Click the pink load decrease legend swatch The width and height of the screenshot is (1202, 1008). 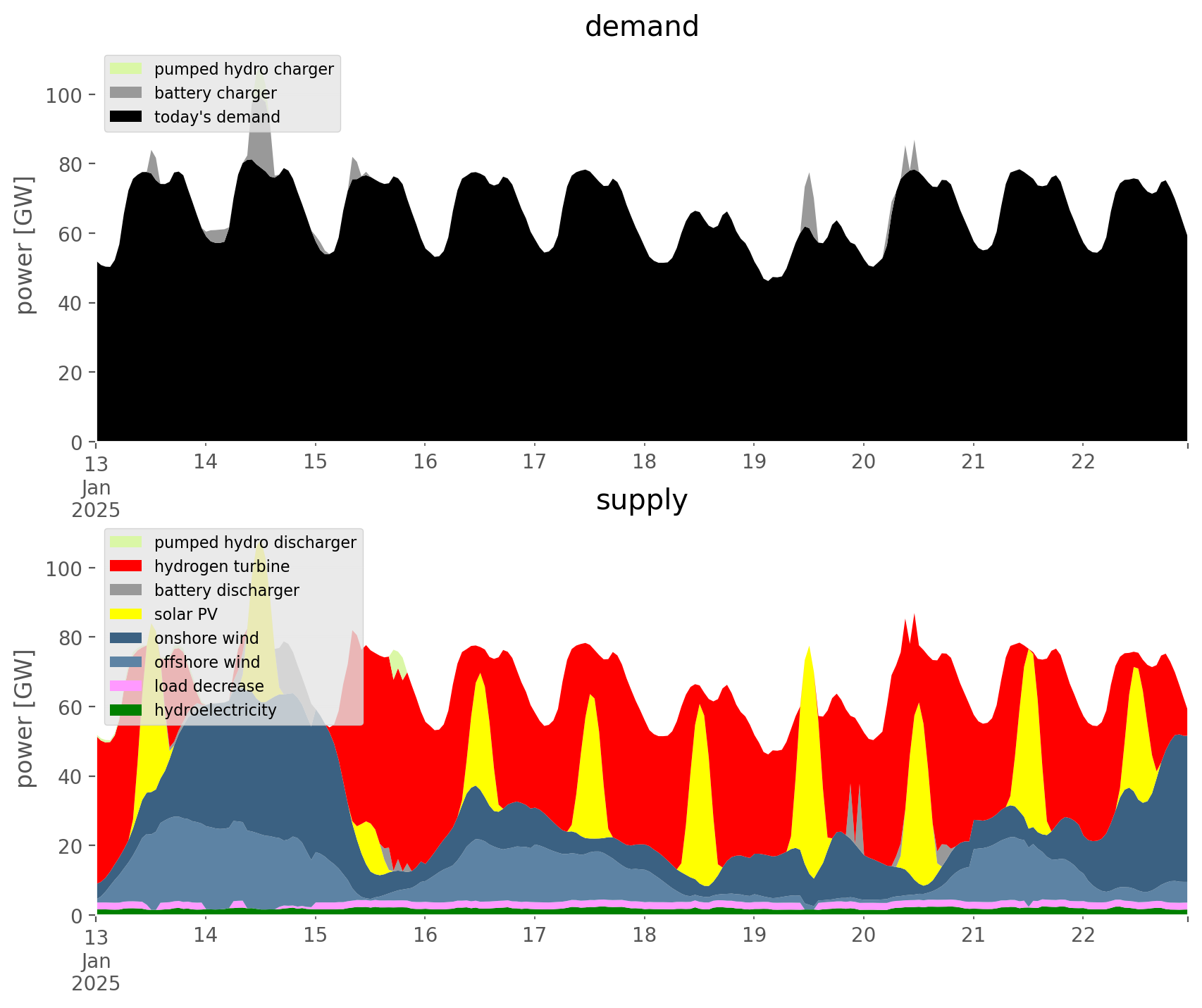tap(126, 686)
